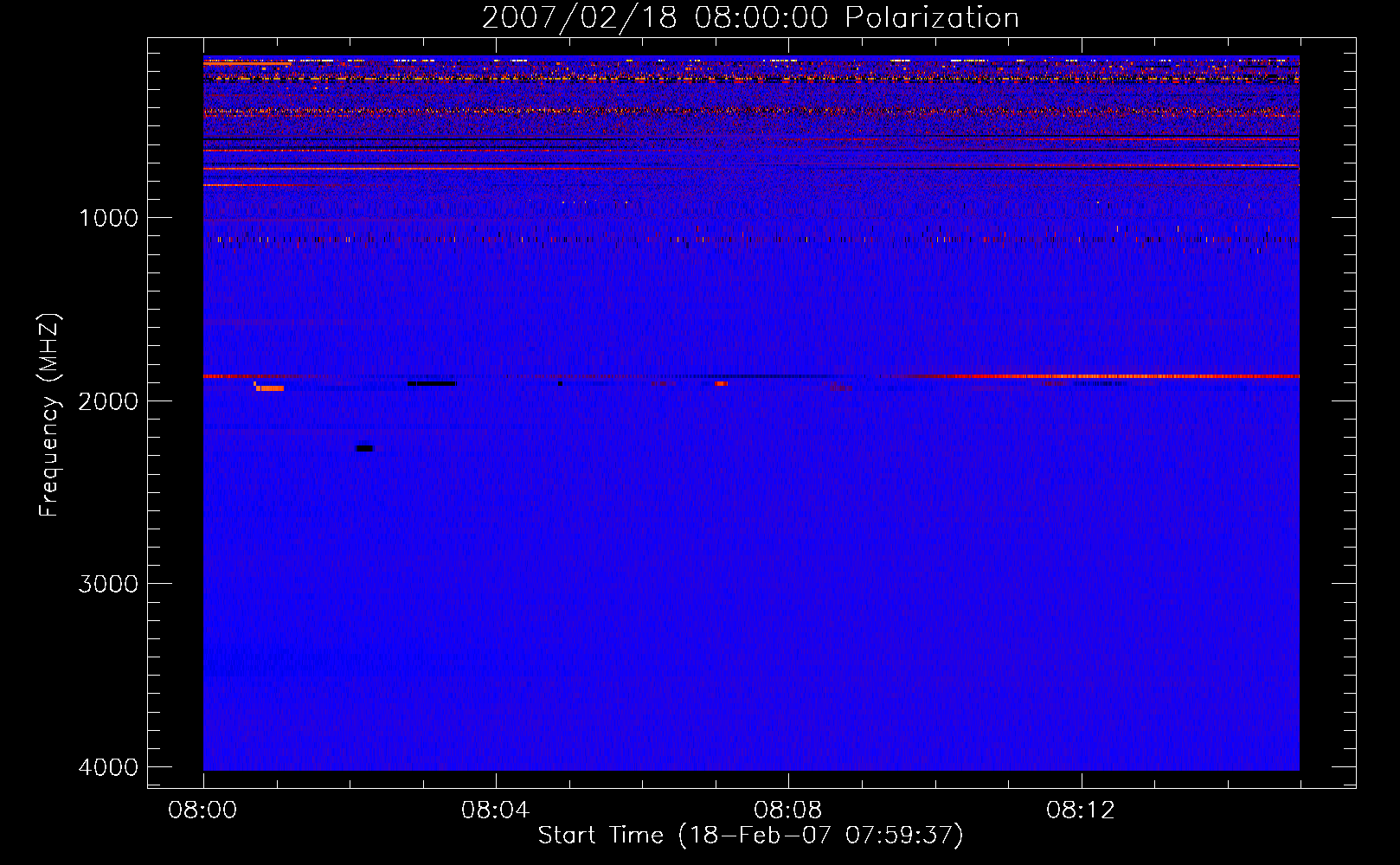The image size is (1400, 865).
Task: Click the 08:12 time tick label
Action: [x=1081, y=811]
